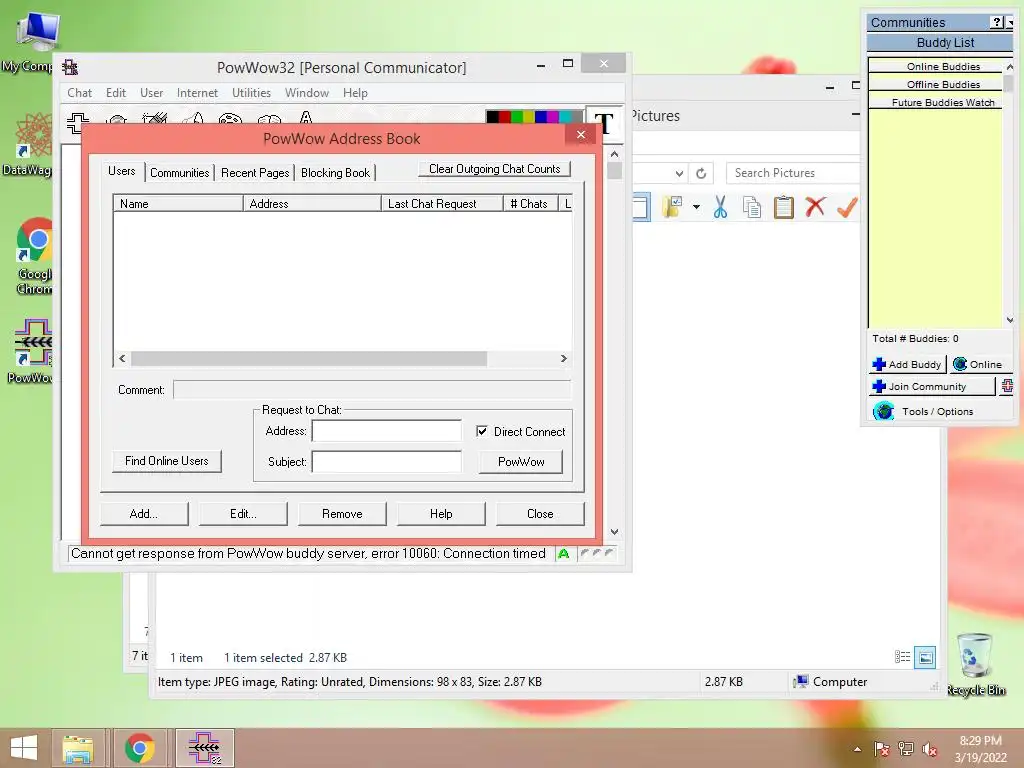Viewport: 1024px width, 768px height.
Task: Open the Window menu
Action: (306, 93)
